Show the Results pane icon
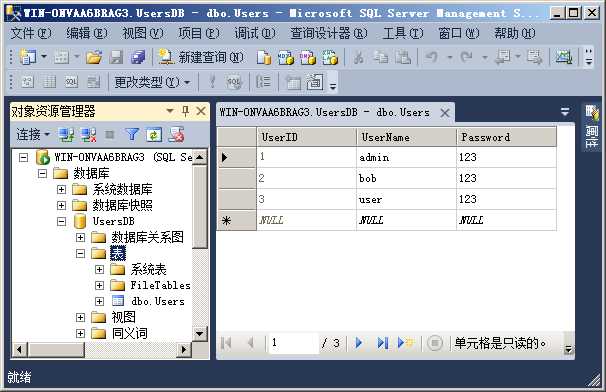Screen dimensions: 606x392 [94, 82]
